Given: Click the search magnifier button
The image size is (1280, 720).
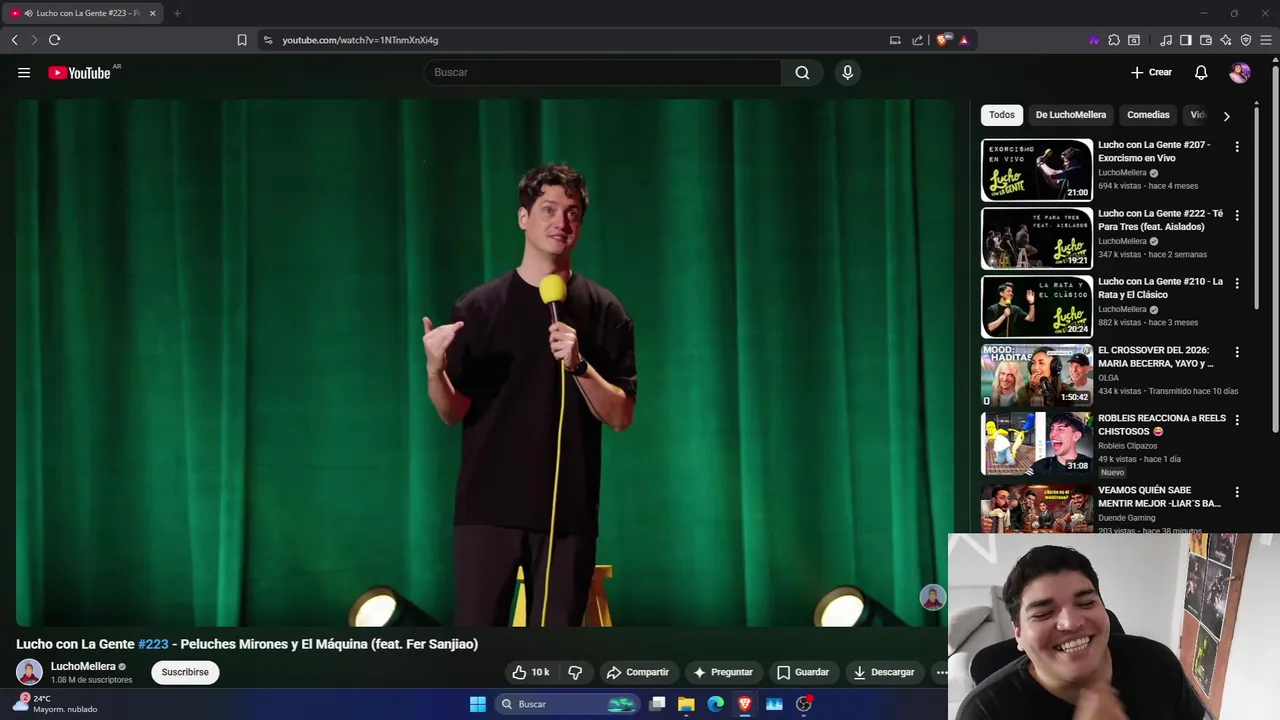Looking at the screenshot, I should (802, 72).
